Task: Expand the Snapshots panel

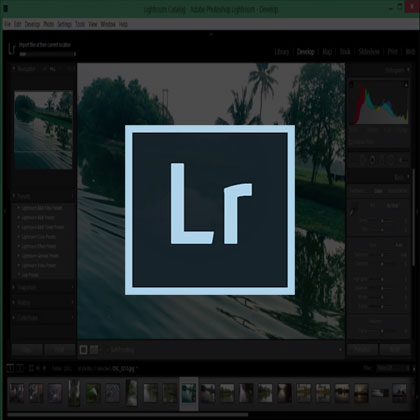Action: pyautogui.click(x=14, y=287)
